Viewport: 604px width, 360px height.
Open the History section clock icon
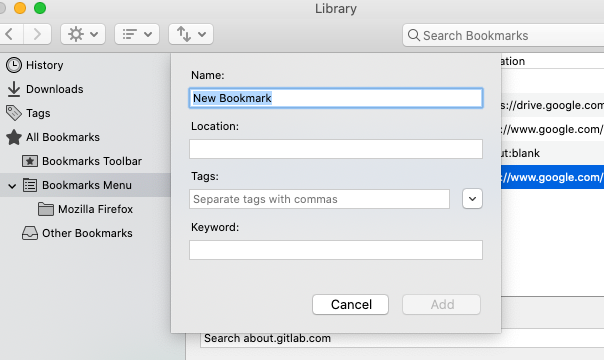click(x=14, y=65)
